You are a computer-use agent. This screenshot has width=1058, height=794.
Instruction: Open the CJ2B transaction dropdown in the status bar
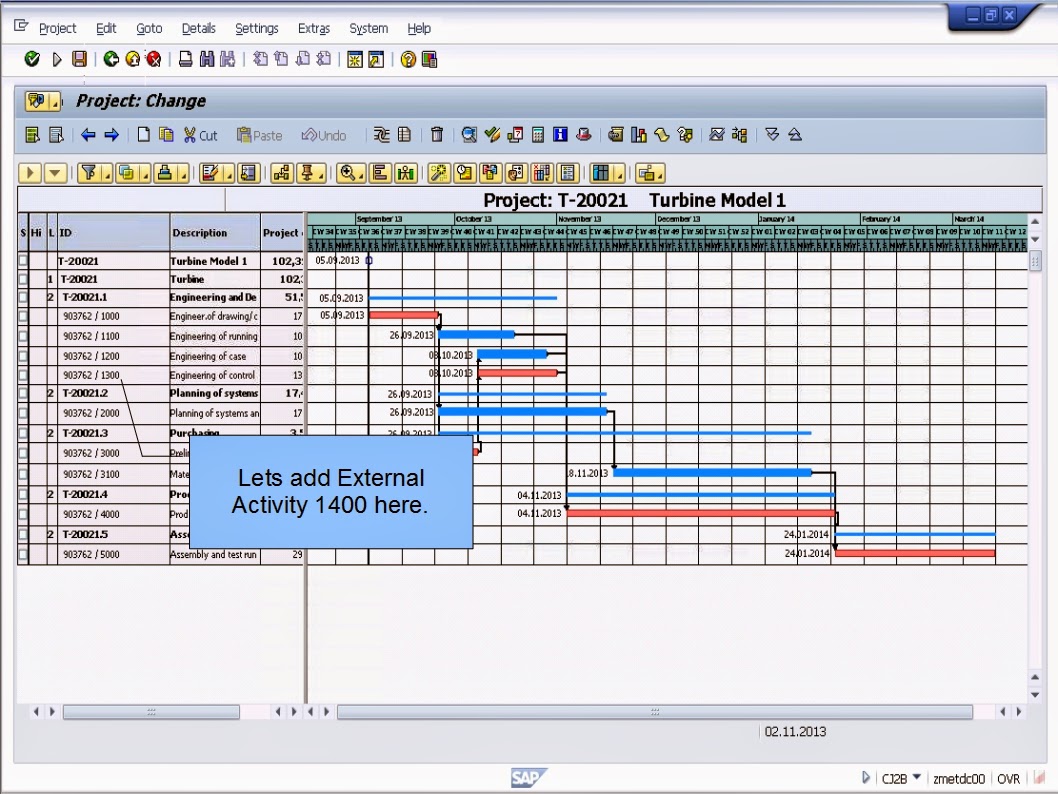917,777
